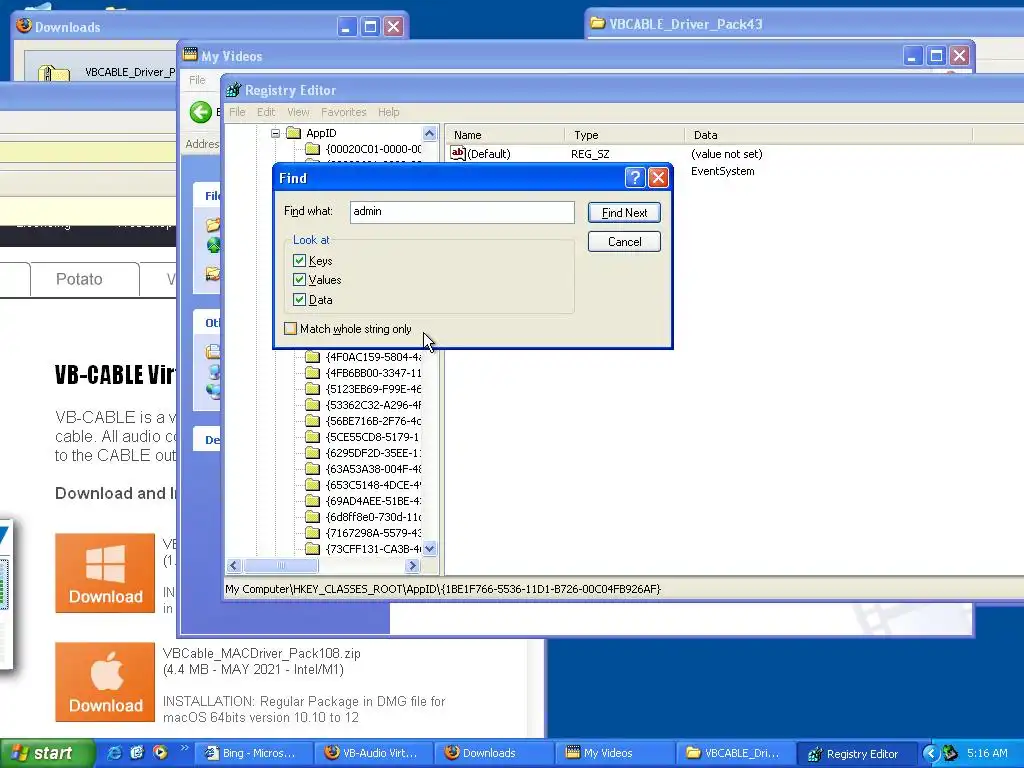Expand hidden system tray icons arrow

pyautogui.click(x=930, y=753)
